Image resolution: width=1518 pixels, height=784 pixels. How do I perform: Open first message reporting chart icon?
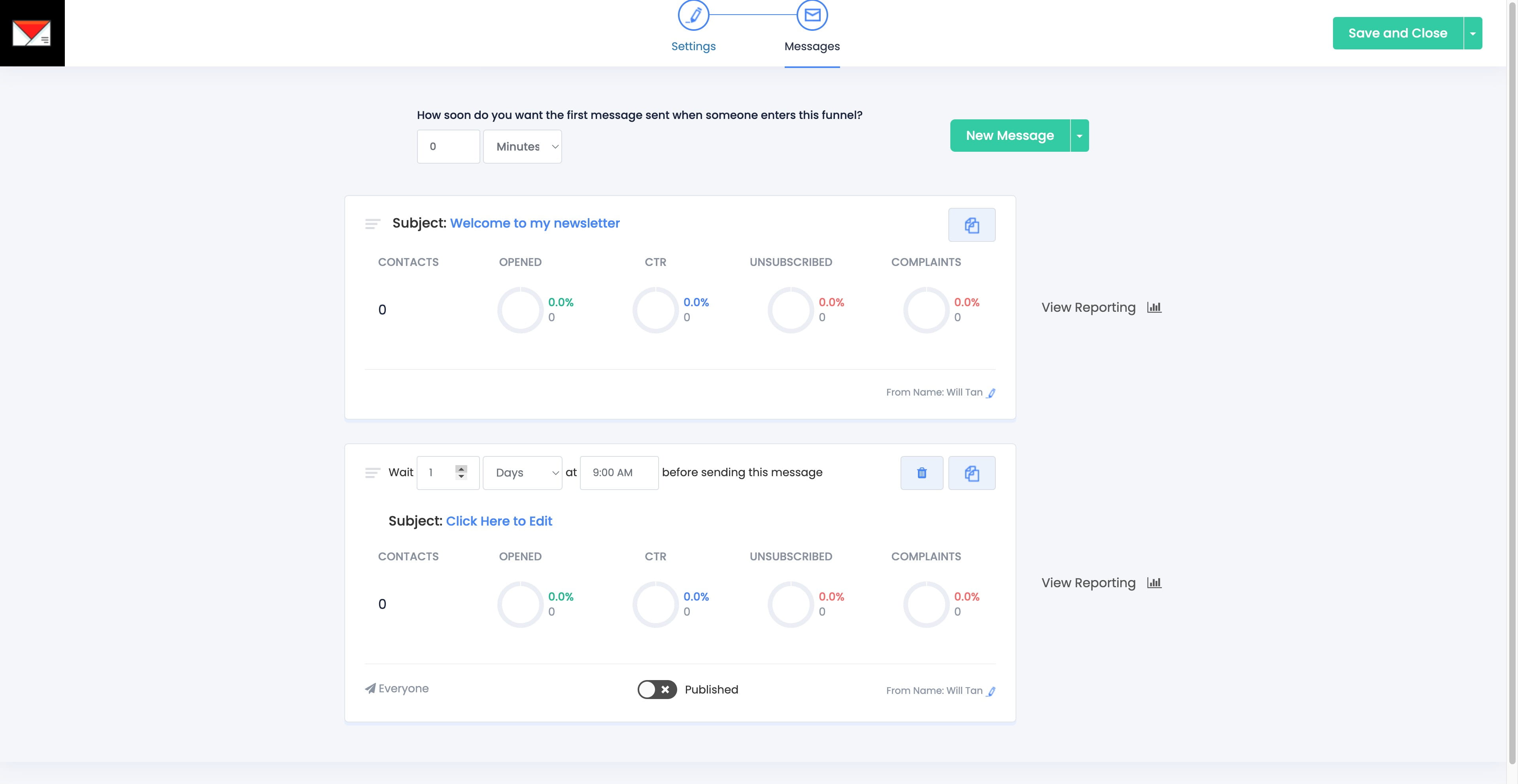(x=1154, y=307)
